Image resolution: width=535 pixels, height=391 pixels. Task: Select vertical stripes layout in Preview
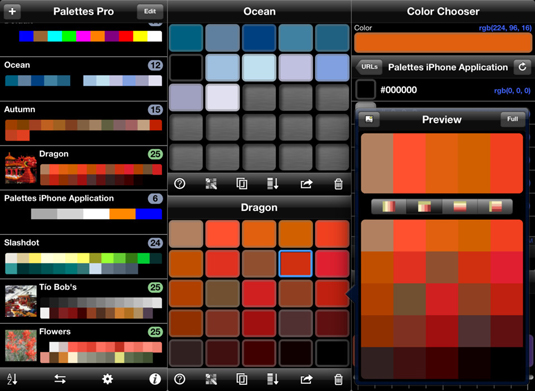[389, 206]
